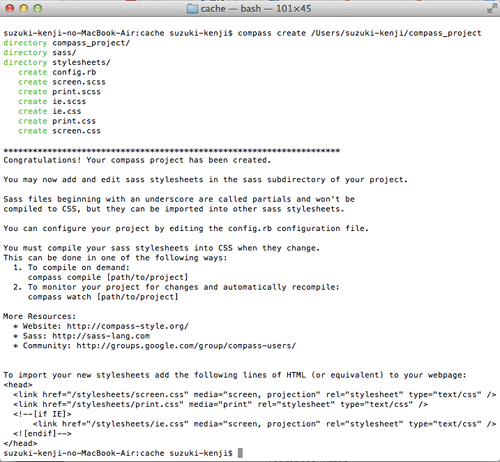Viewport: 500px width, 462px height.
Task: Click the 'create screen.scss' output line
Action: 62,82
